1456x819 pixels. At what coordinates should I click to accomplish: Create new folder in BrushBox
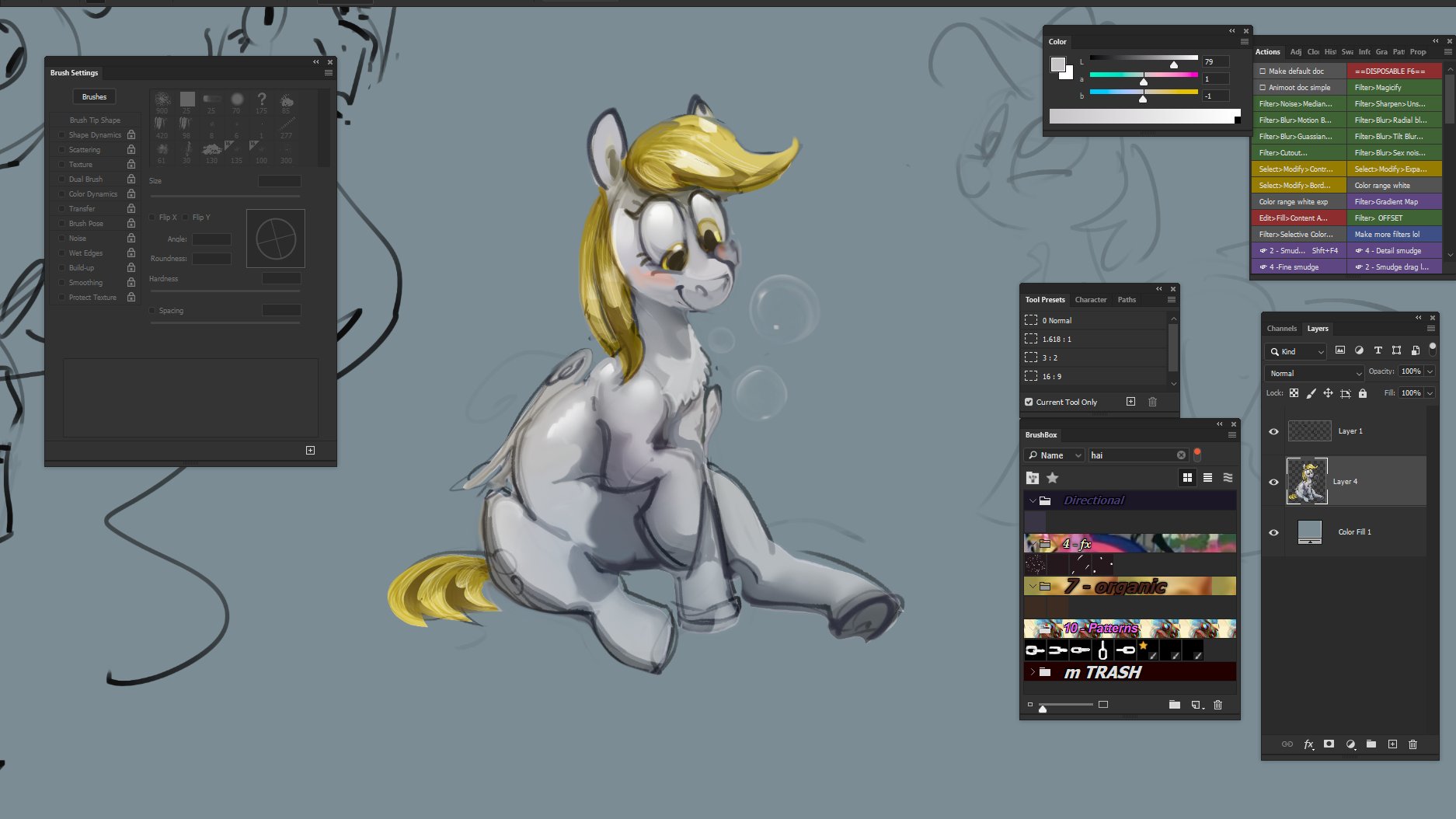coord(1175,705)
